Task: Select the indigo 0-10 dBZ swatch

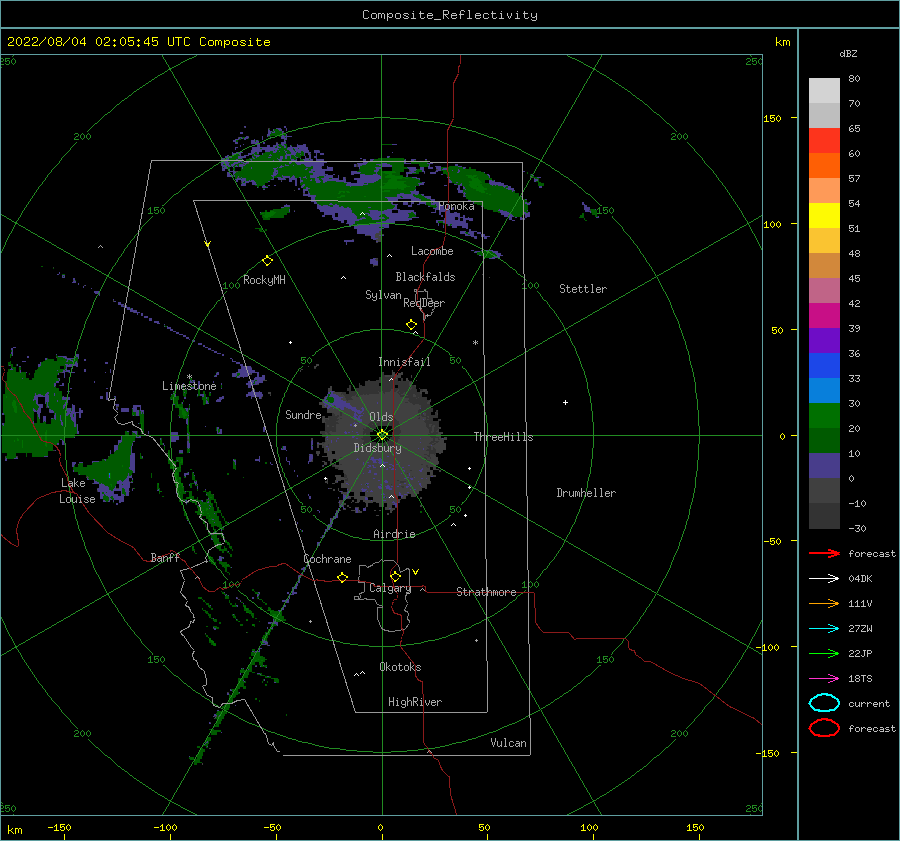Action: (824, 466)
